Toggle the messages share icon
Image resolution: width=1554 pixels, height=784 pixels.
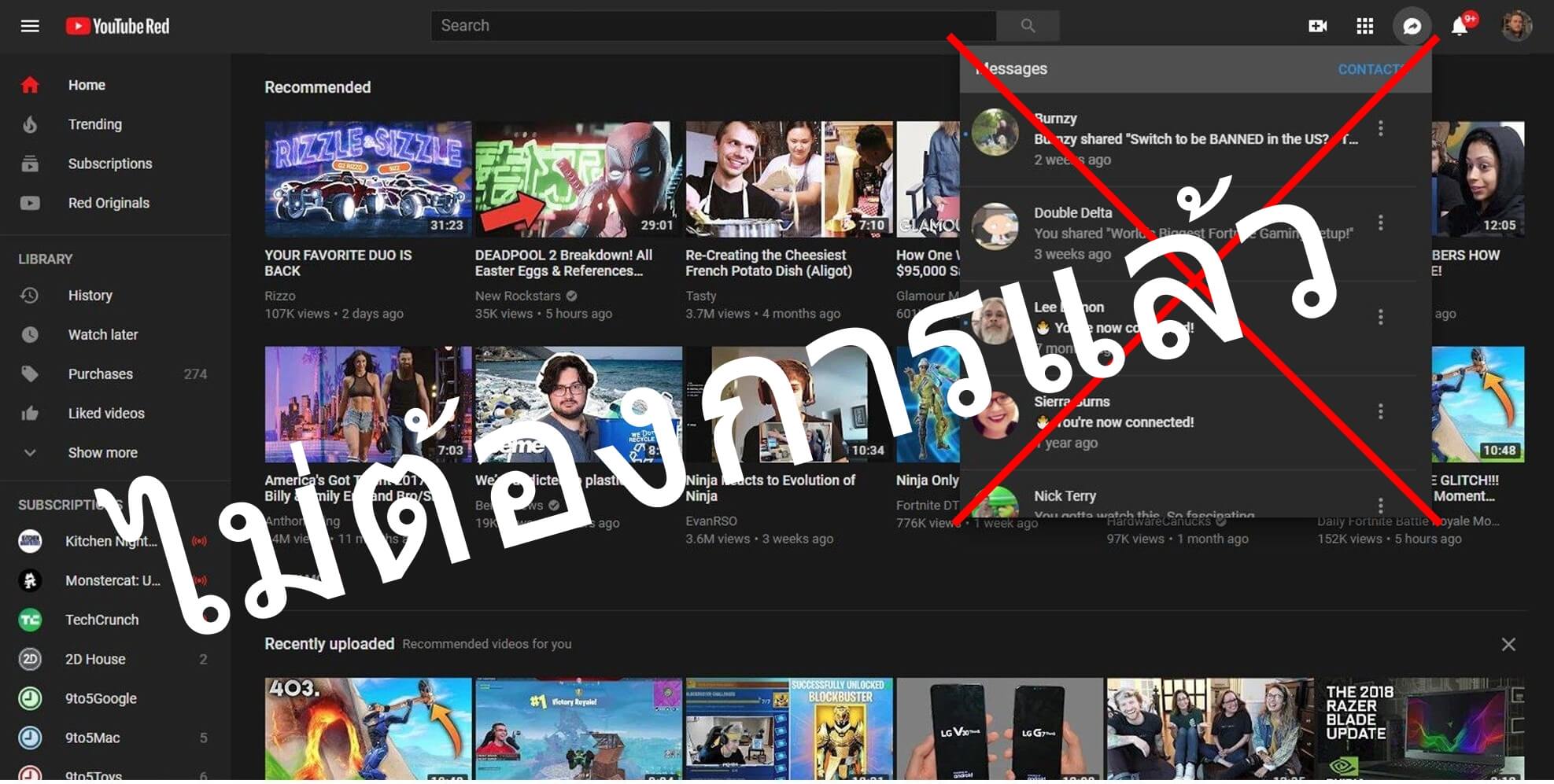pyautogui.click(x=1412, y=26)
